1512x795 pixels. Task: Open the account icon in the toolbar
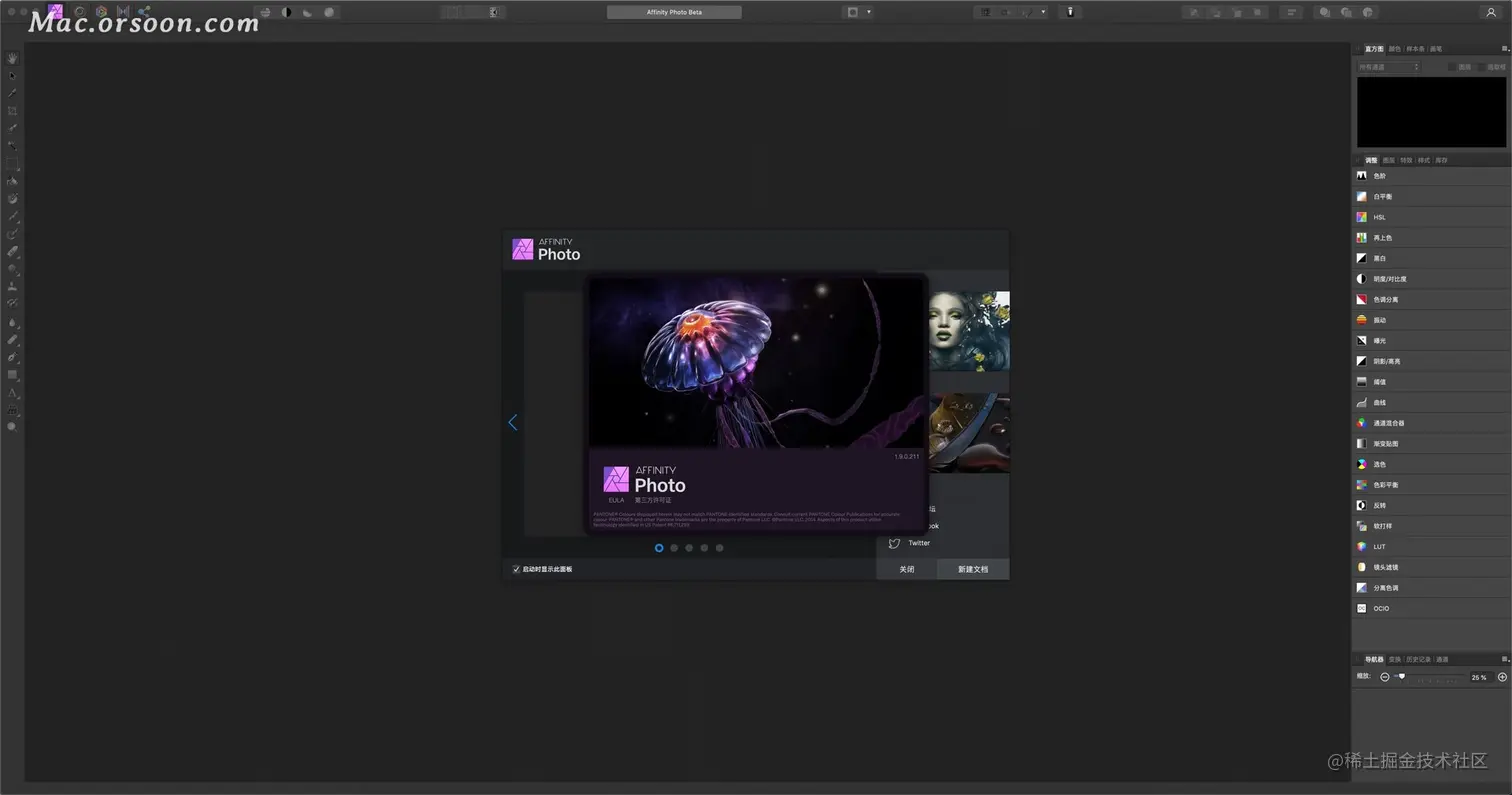(x=1491, y=12)
